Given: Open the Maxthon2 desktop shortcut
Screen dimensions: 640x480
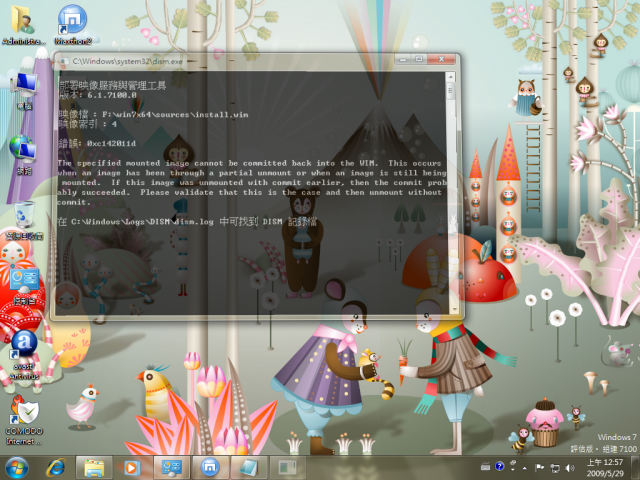Looking at the screenshot, I should (x=73, y=24).
